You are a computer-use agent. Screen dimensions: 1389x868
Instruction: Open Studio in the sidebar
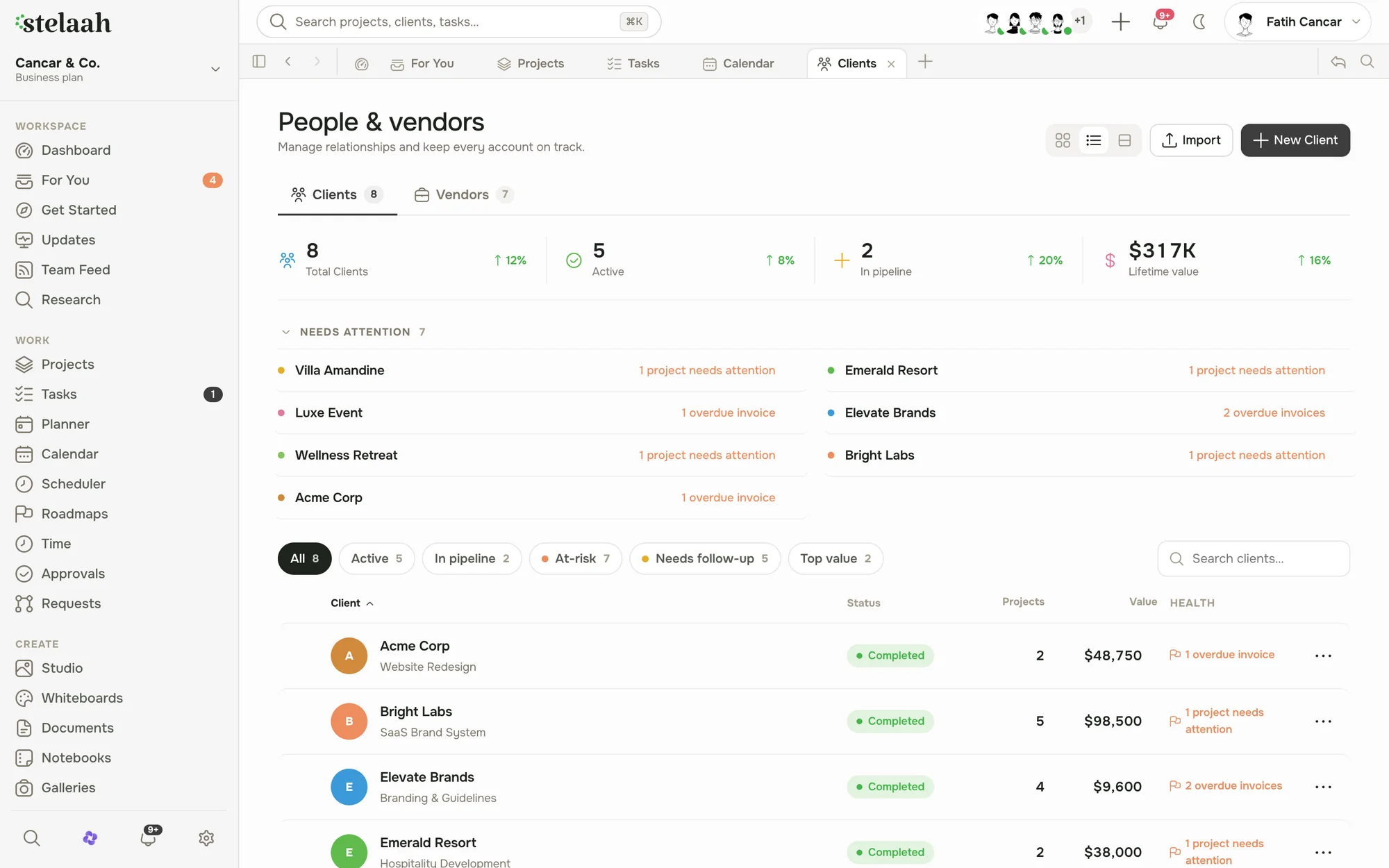[119, 668]
